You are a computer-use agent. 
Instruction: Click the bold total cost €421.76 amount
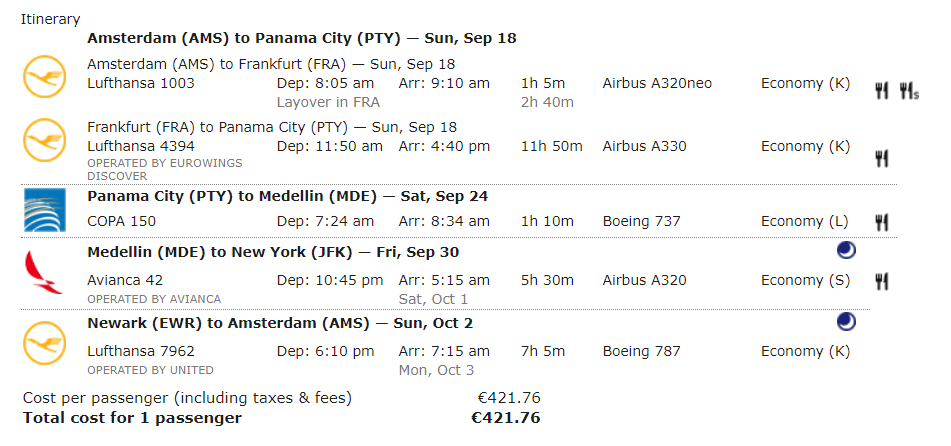click(506, 418)
